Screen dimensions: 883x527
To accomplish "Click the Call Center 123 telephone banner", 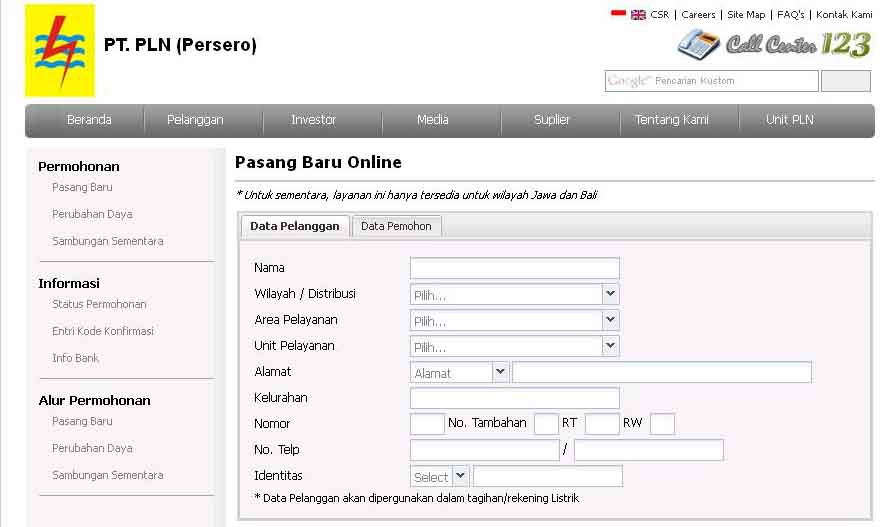I will pos(774,44).
